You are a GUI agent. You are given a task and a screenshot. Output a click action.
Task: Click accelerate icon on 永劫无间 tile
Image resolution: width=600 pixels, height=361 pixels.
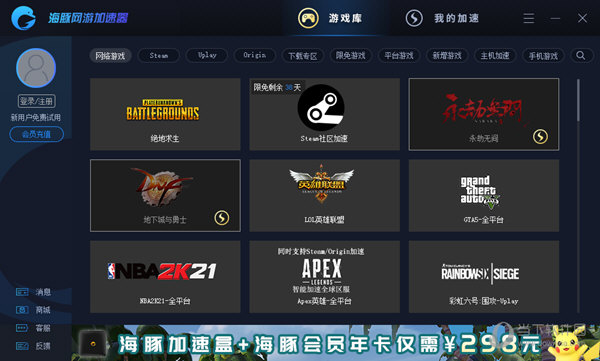[540, 136]
